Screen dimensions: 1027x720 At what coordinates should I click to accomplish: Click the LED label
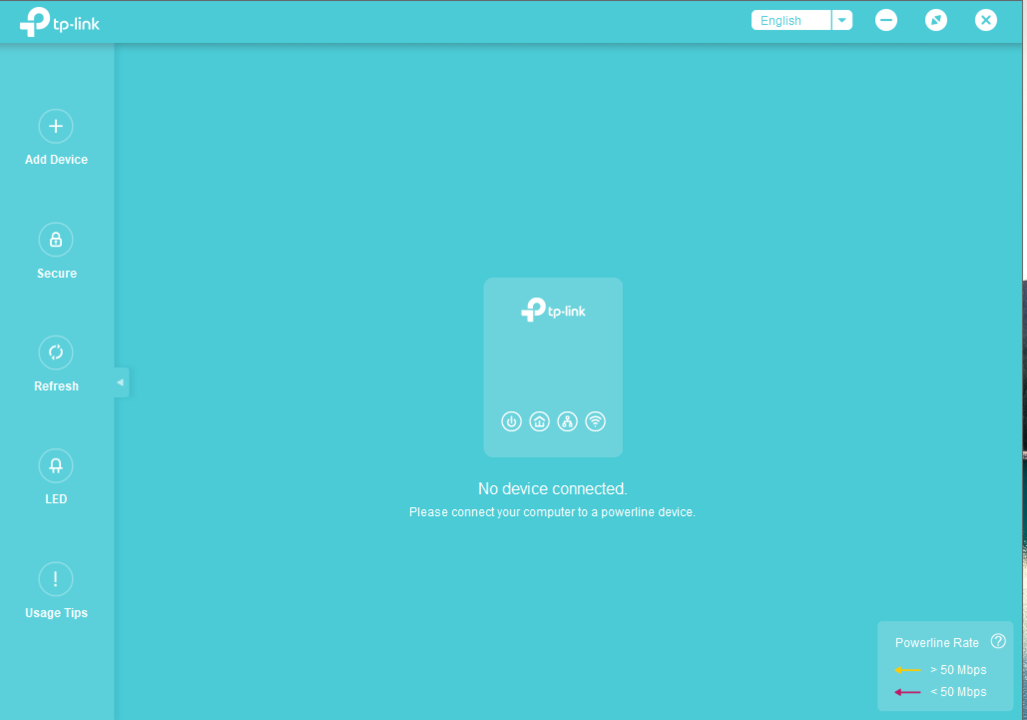click(x=56, y=499)
